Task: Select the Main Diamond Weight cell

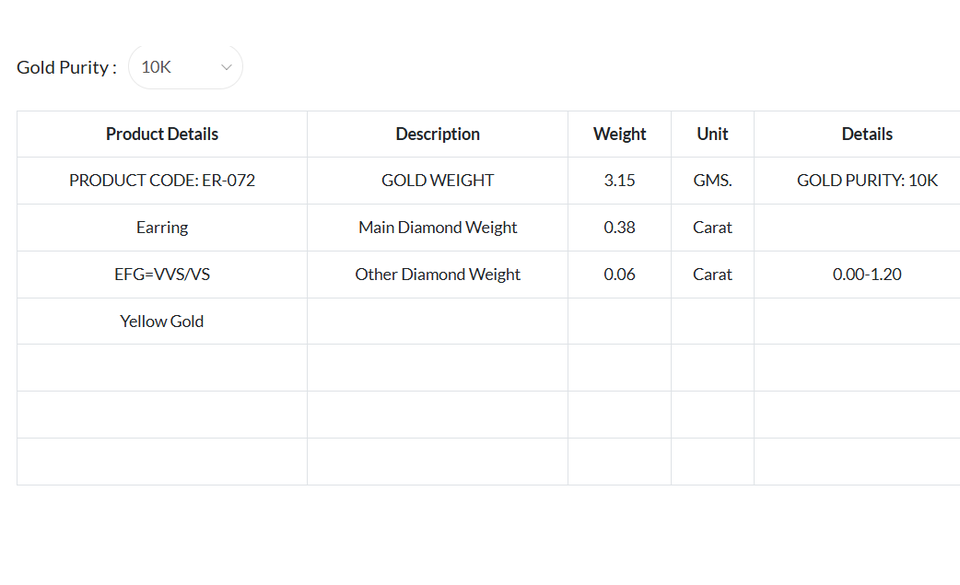Action: [x=437, y=228]
